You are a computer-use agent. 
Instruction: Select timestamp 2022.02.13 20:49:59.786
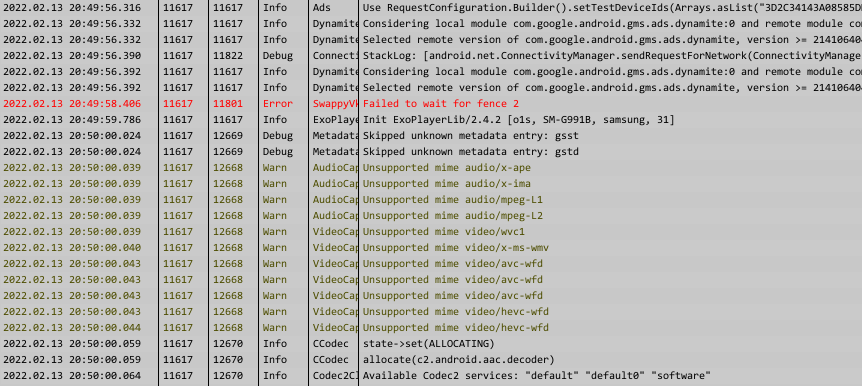tap(72, 120)
